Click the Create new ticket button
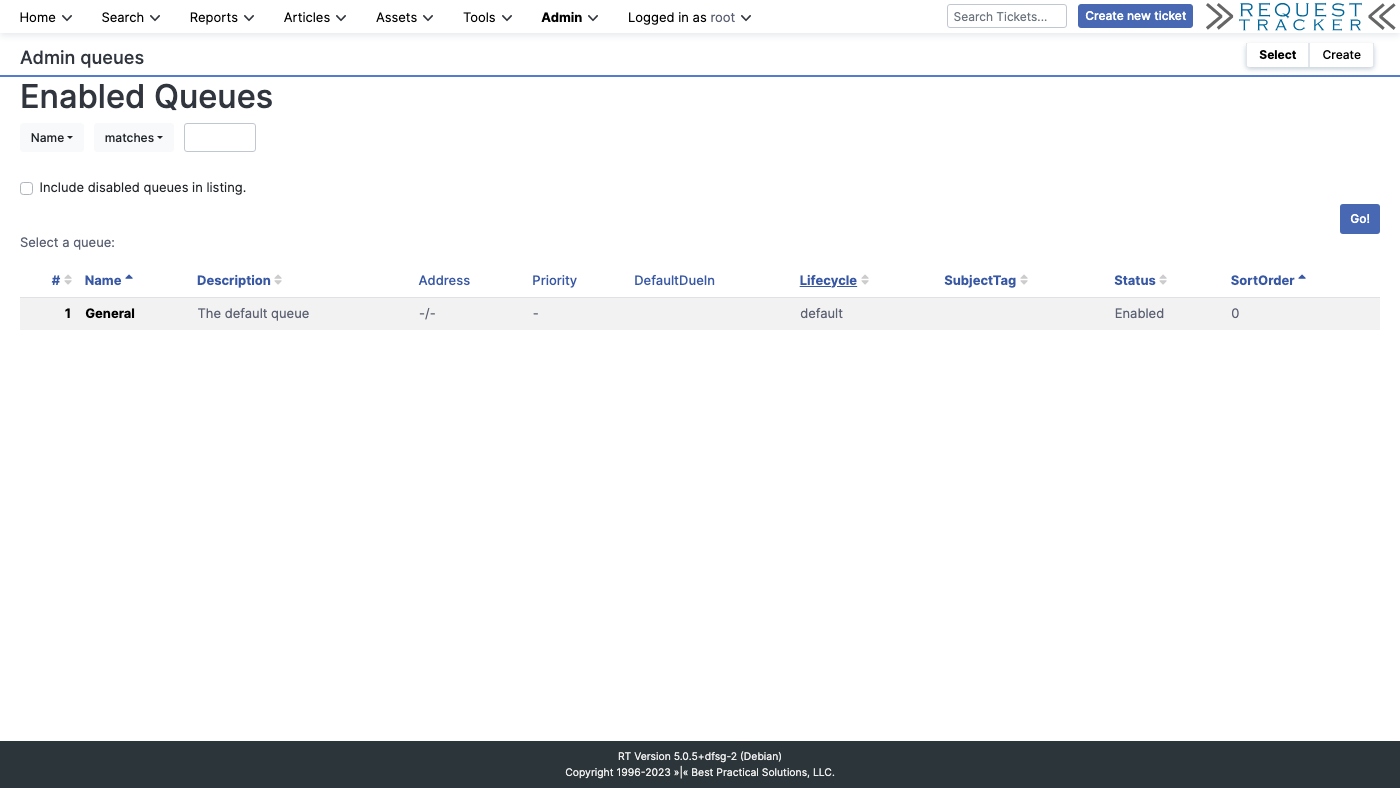The image size is (1400, 788). pos(1135,16)
